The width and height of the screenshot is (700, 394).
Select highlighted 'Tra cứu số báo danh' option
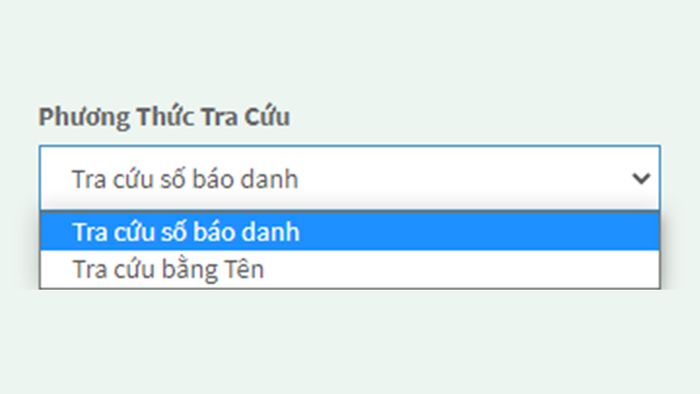click(350, 232)
